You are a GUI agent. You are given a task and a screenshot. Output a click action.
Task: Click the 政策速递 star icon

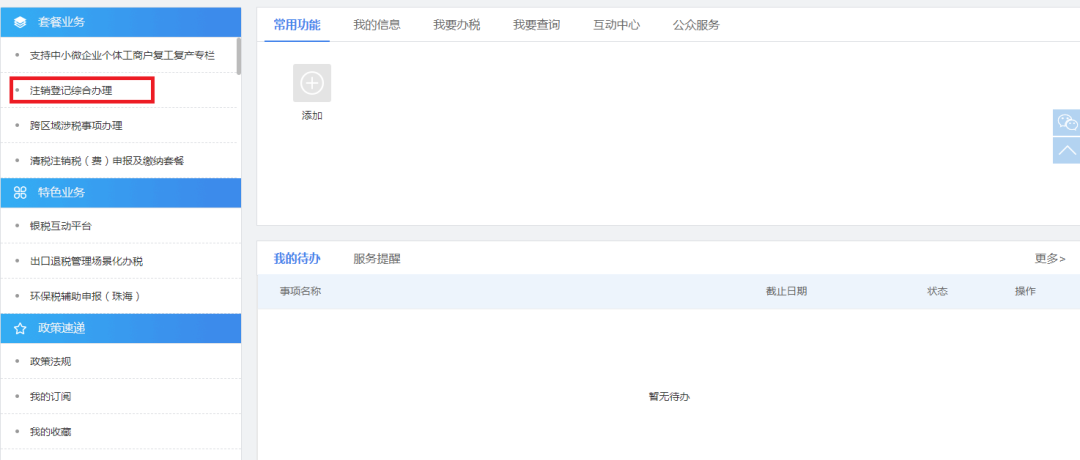tap(20, 328)
